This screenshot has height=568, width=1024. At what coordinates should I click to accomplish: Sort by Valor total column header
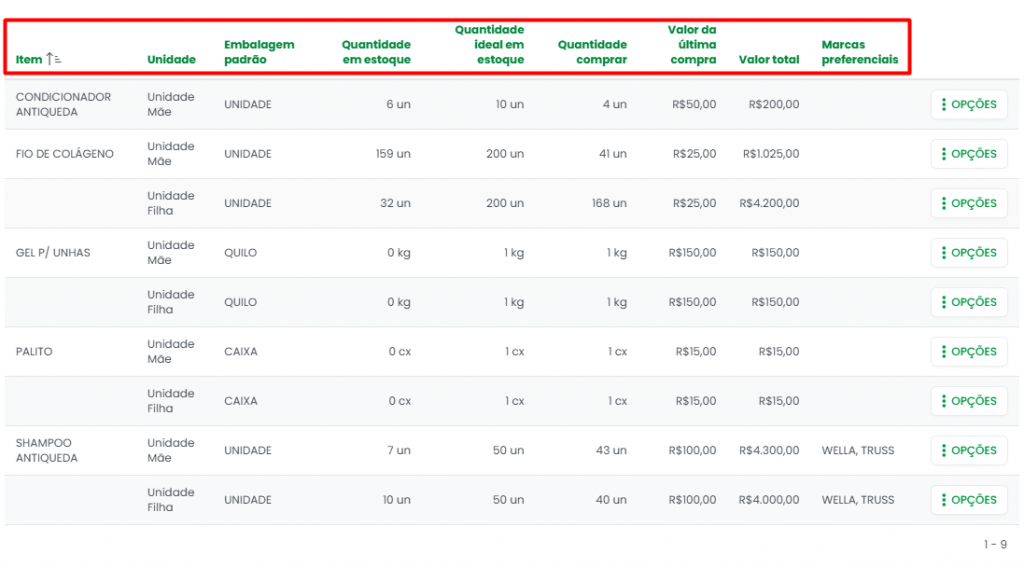768,59
